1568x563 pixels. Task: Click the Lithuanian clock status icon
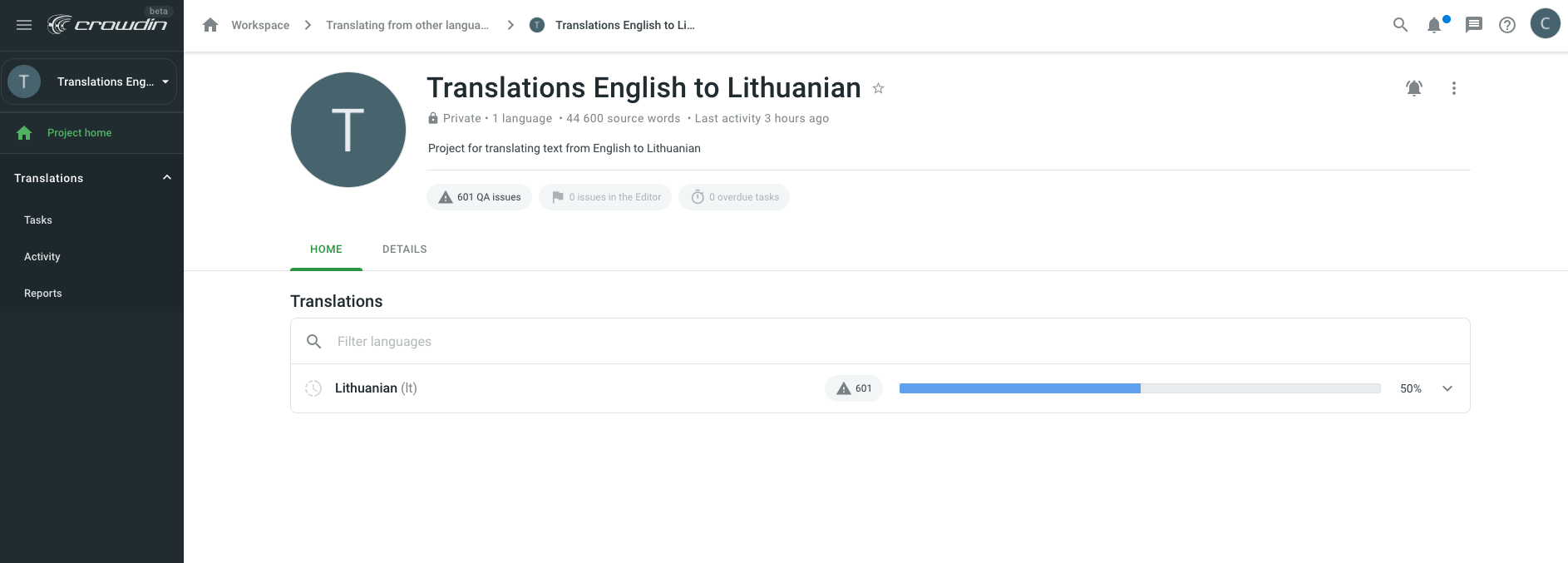313,388
